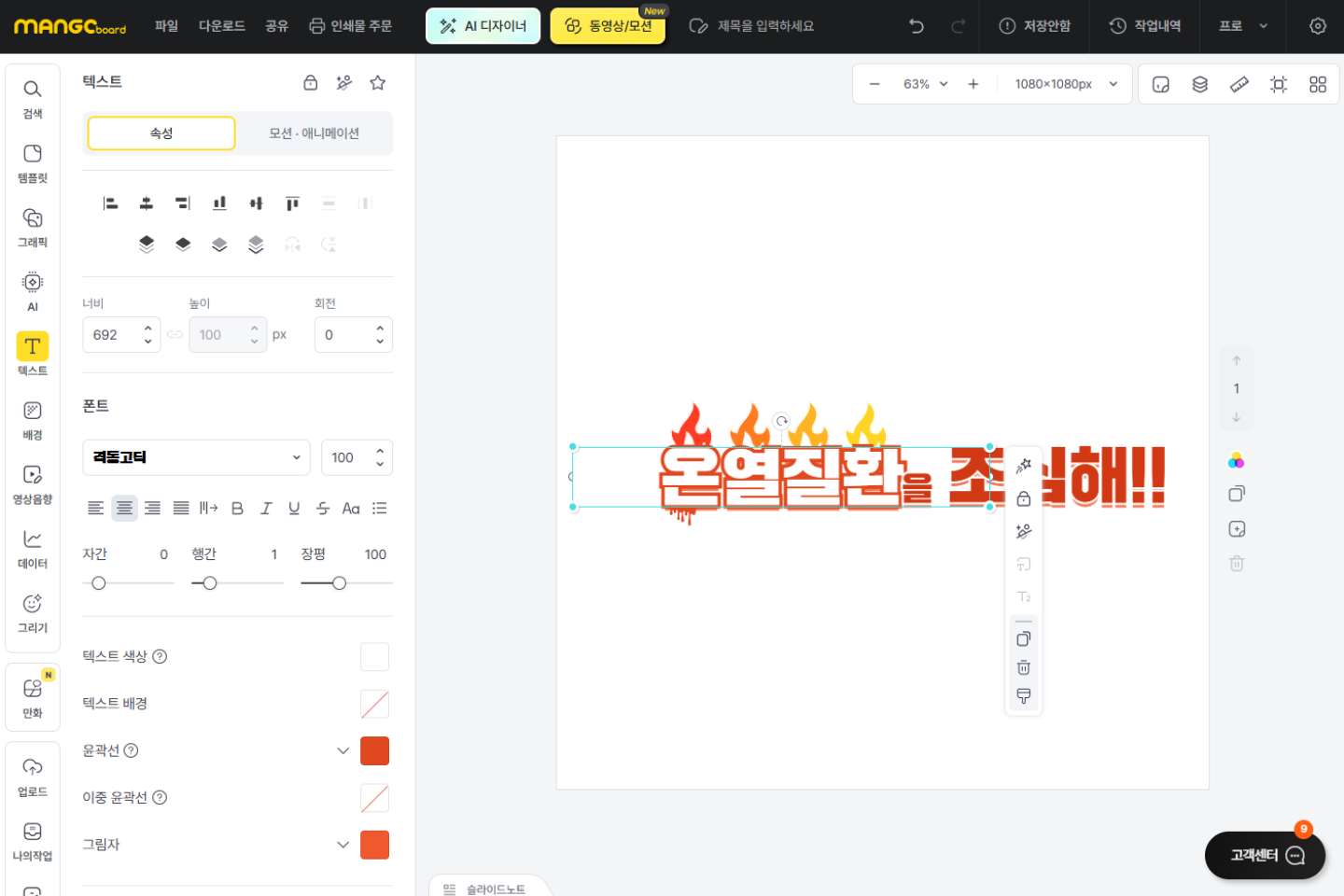Open the 63% zoom level dropdown
Image resolution: width=1344 pixels, height=896 pixels.
[x=925, y=84]
